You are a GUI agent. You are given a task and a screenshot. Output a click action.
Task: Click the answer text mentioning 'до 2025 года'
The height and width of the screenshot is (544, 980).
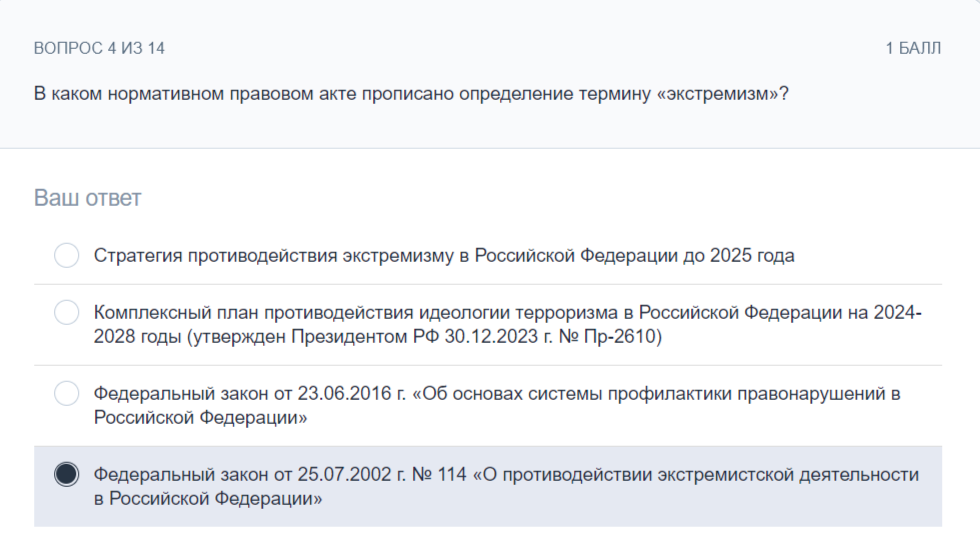click(444, 256)
